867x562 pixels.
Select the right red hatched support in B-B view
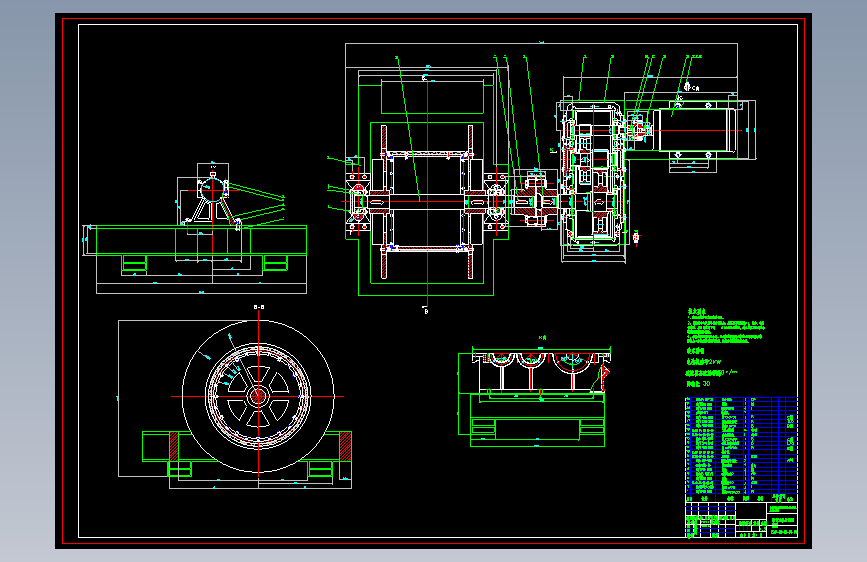click(x=345, y=446)
